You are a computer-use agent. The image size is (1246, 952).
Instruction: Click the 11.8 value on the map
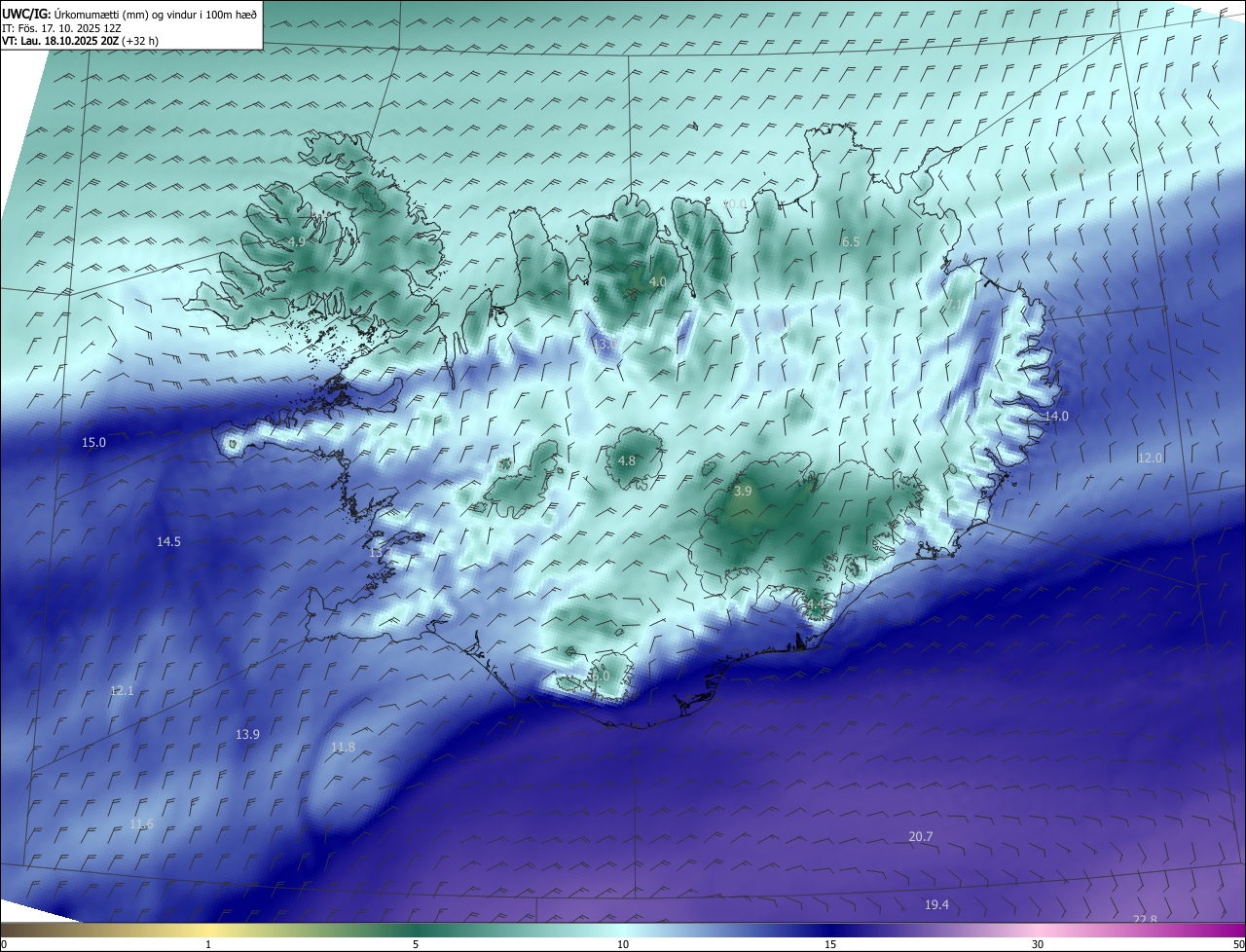coord(343,747)
